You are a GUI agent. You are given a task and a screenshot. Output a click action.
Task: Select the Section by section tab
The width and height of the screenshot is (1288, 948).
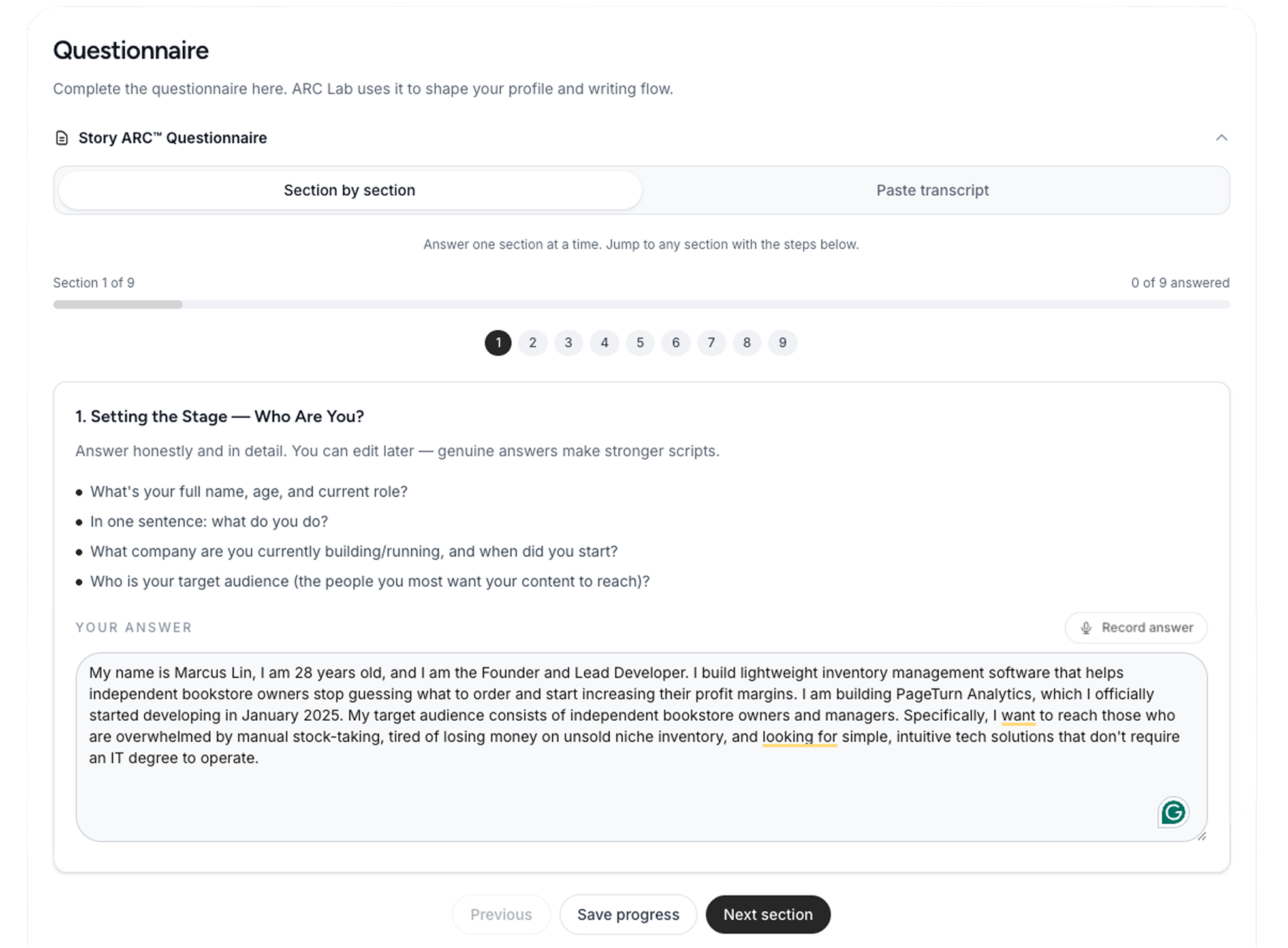(350, 190)
